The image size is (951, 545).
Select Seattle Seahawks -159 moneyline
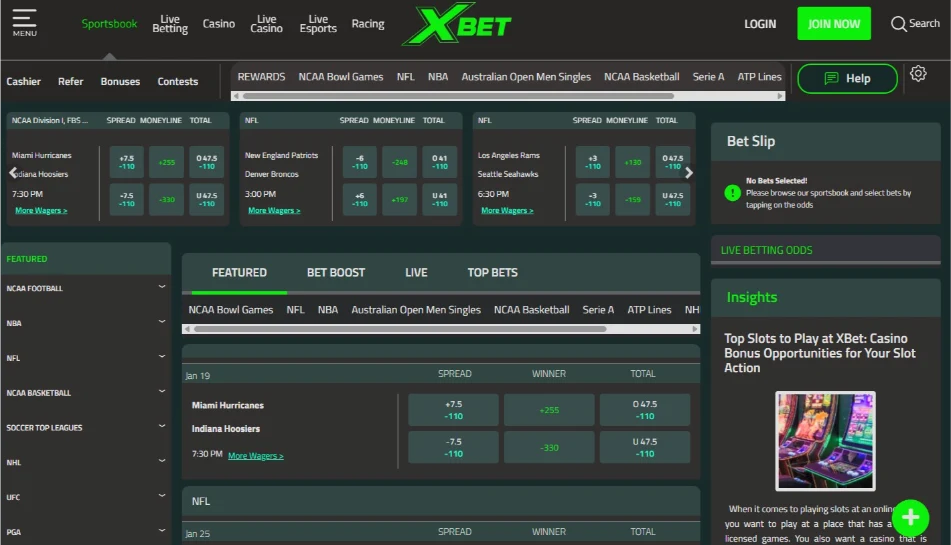(x=633, y=199)
